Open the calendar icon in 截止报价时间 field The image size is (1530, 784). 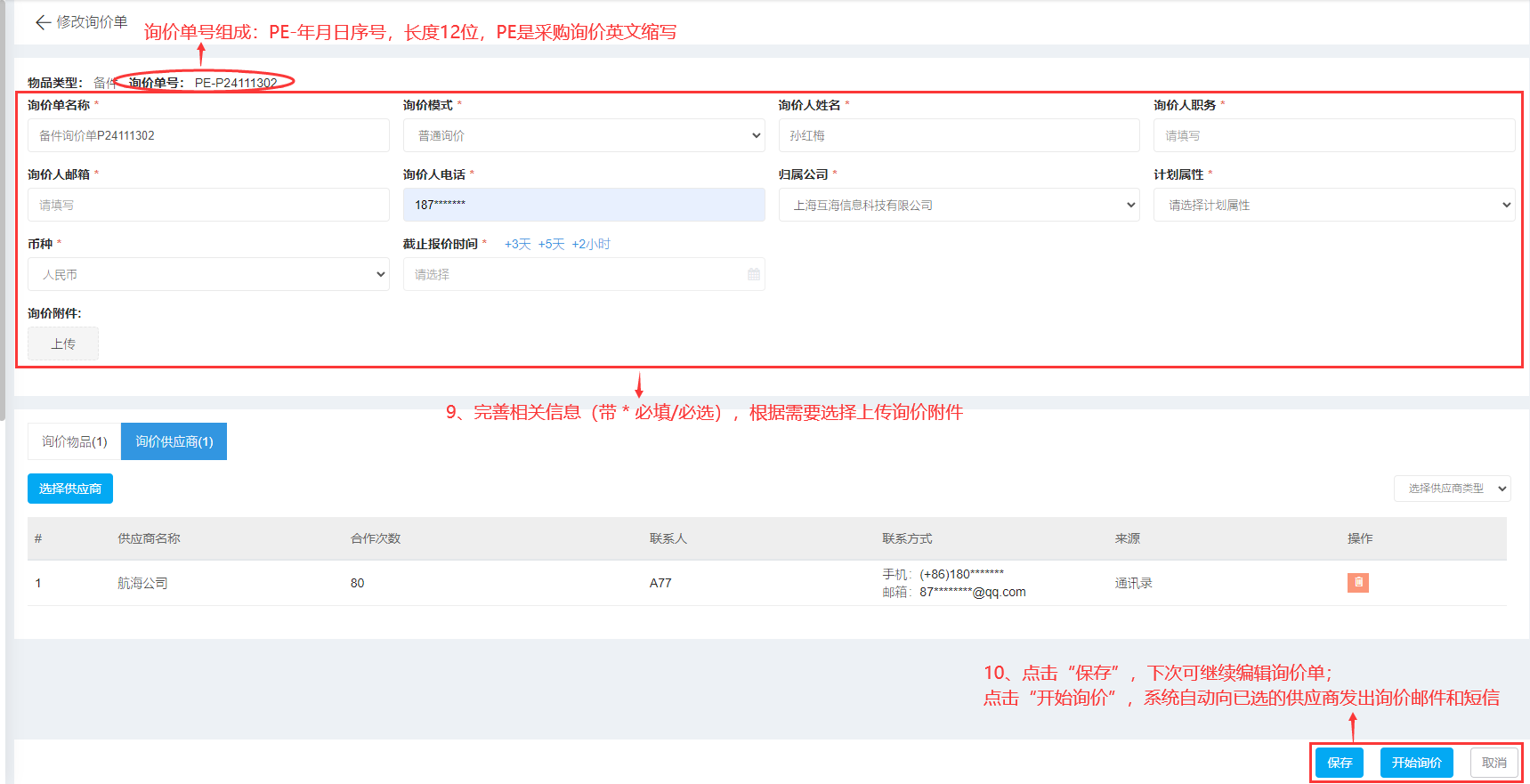click(754, 274)
